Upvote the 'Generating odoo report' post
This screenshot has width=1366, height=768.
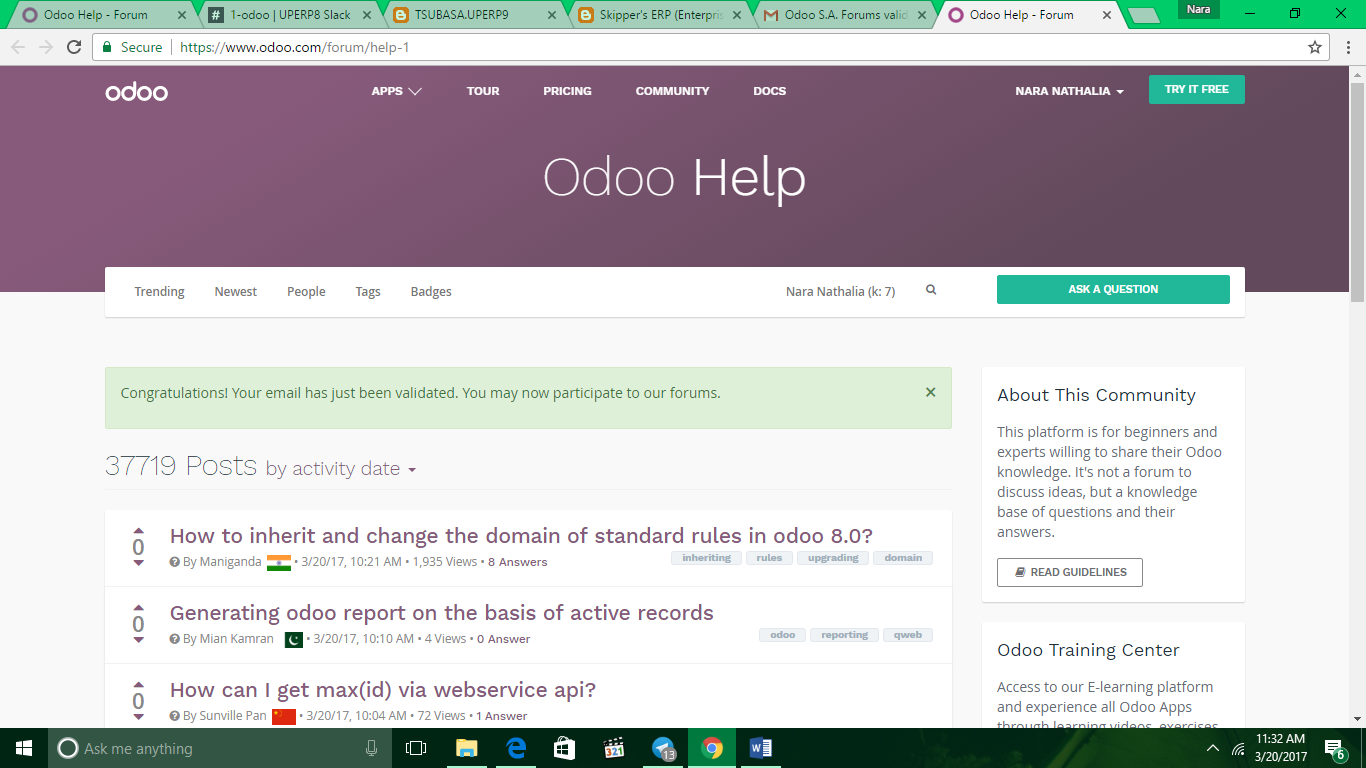(x=139, y=607)
